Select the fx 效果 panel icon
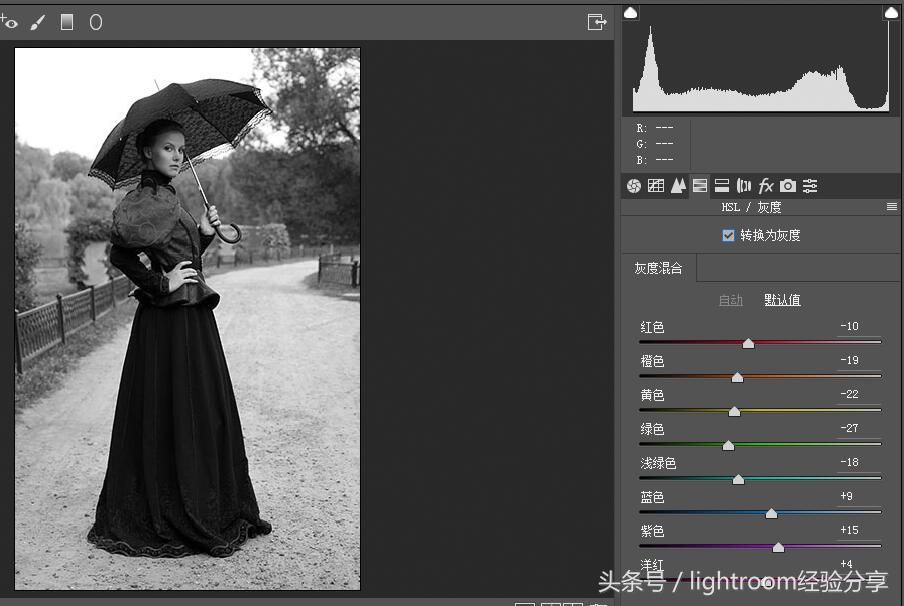 pyautogui.click(x=766, y=185)
